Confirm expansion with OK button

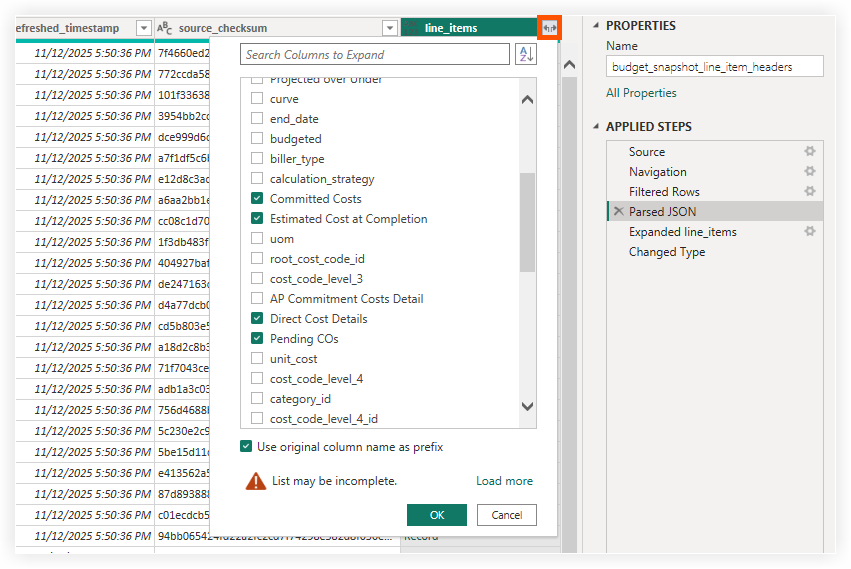437,515
